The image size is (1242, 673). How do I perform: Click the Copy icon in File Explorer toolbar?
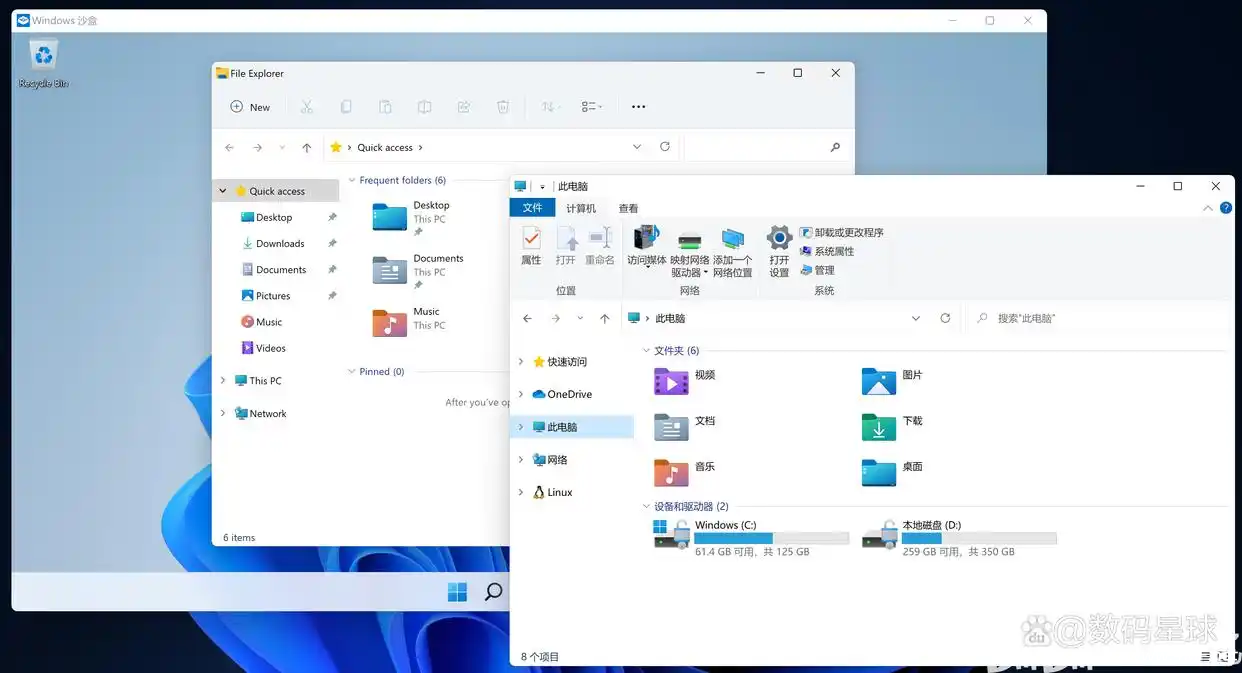point(346,107)
